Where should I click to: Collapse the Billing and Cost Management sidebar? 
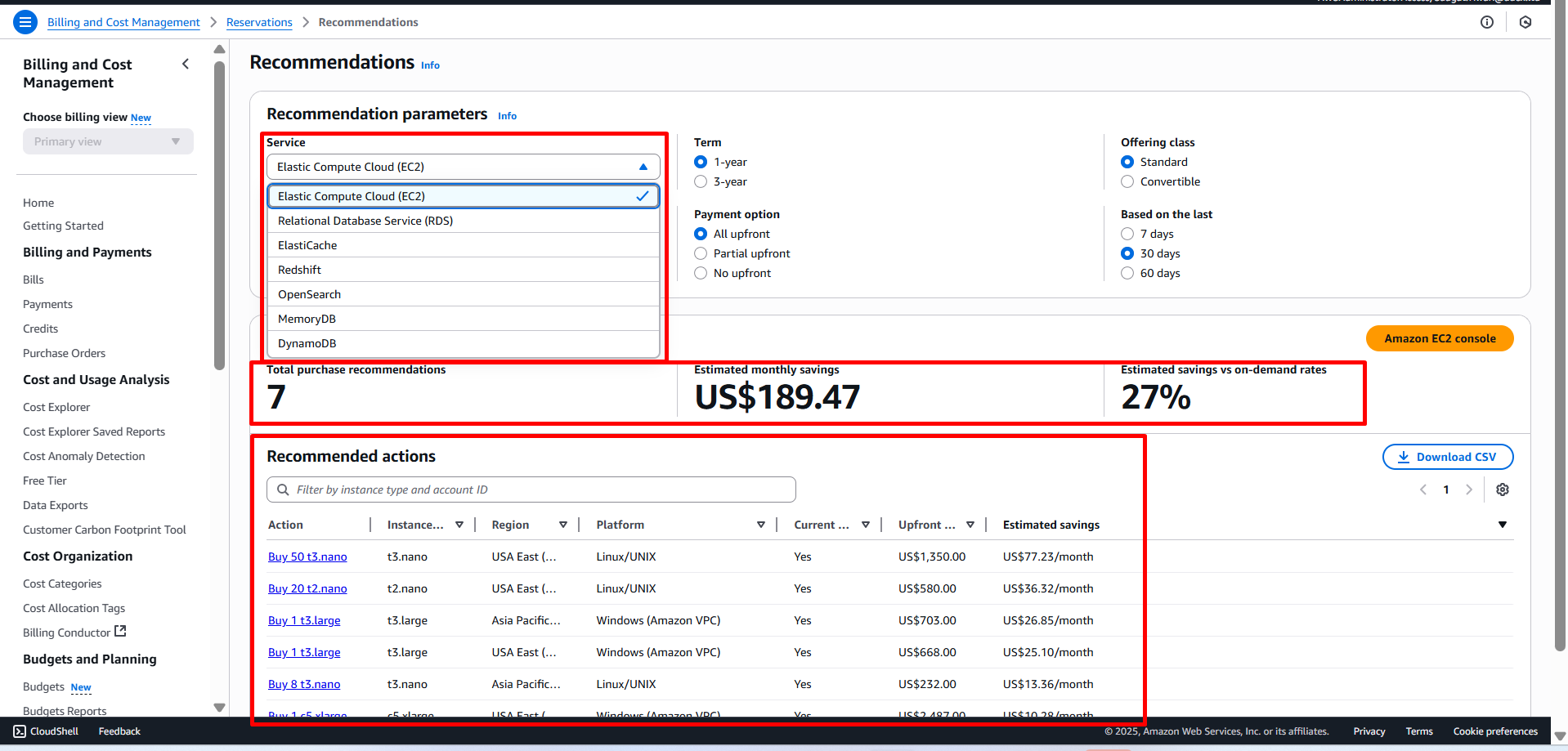(x=186, y=63)
